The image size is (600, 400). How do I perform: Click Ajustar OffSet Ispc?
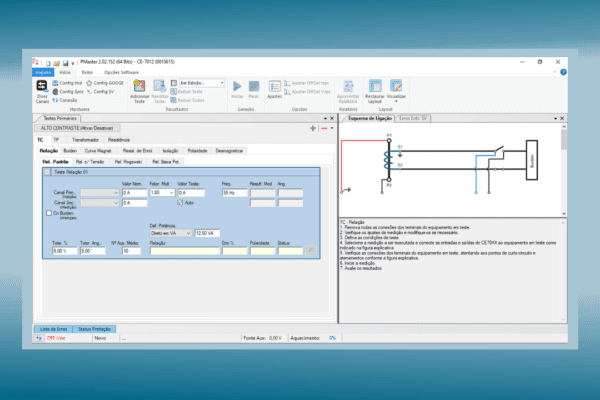(307, 83)
